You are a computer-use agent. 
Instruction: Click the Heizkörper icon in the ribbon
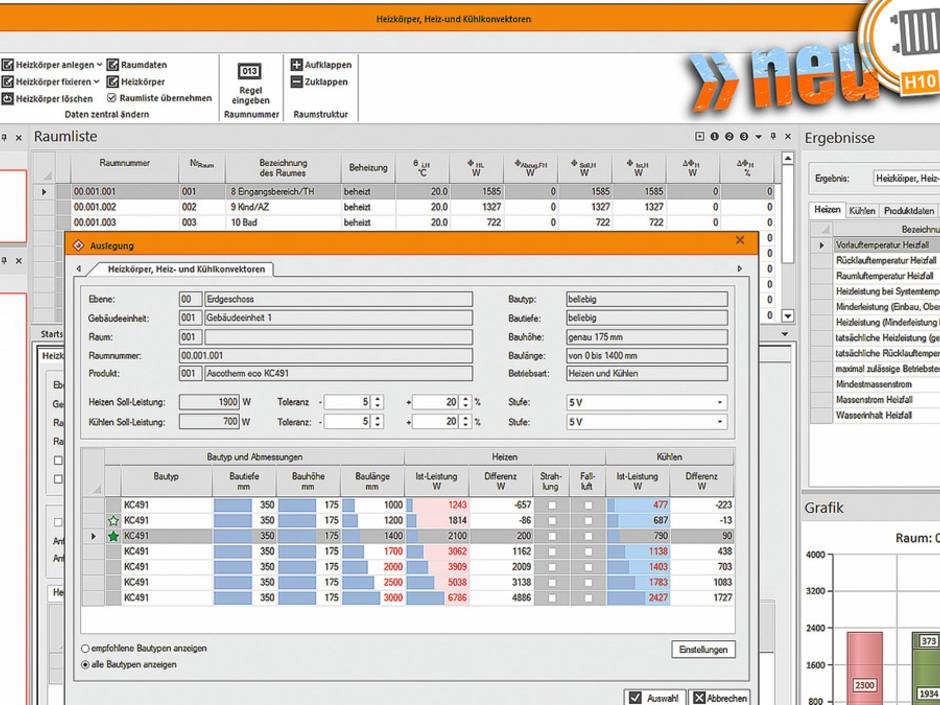coord(113,81)
